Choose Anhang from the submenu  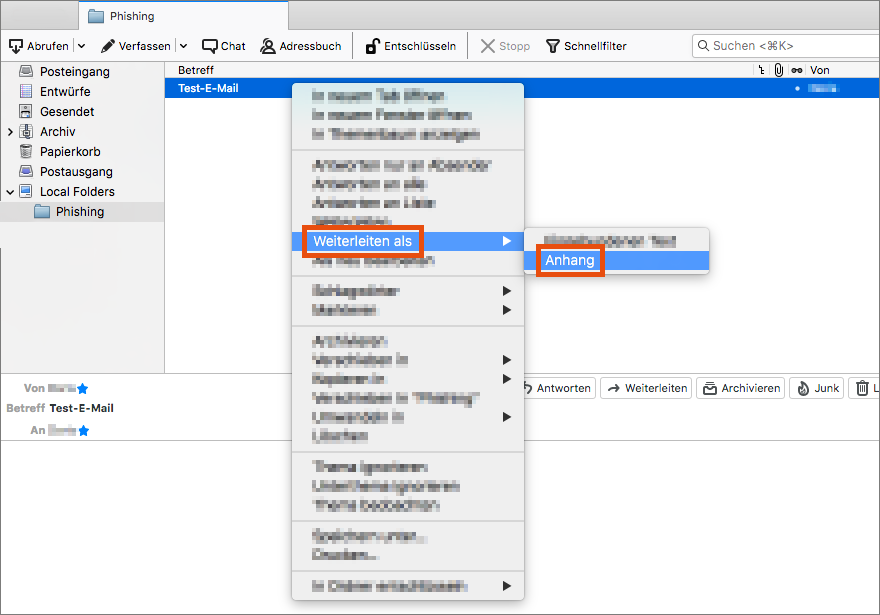coord(569,261)
